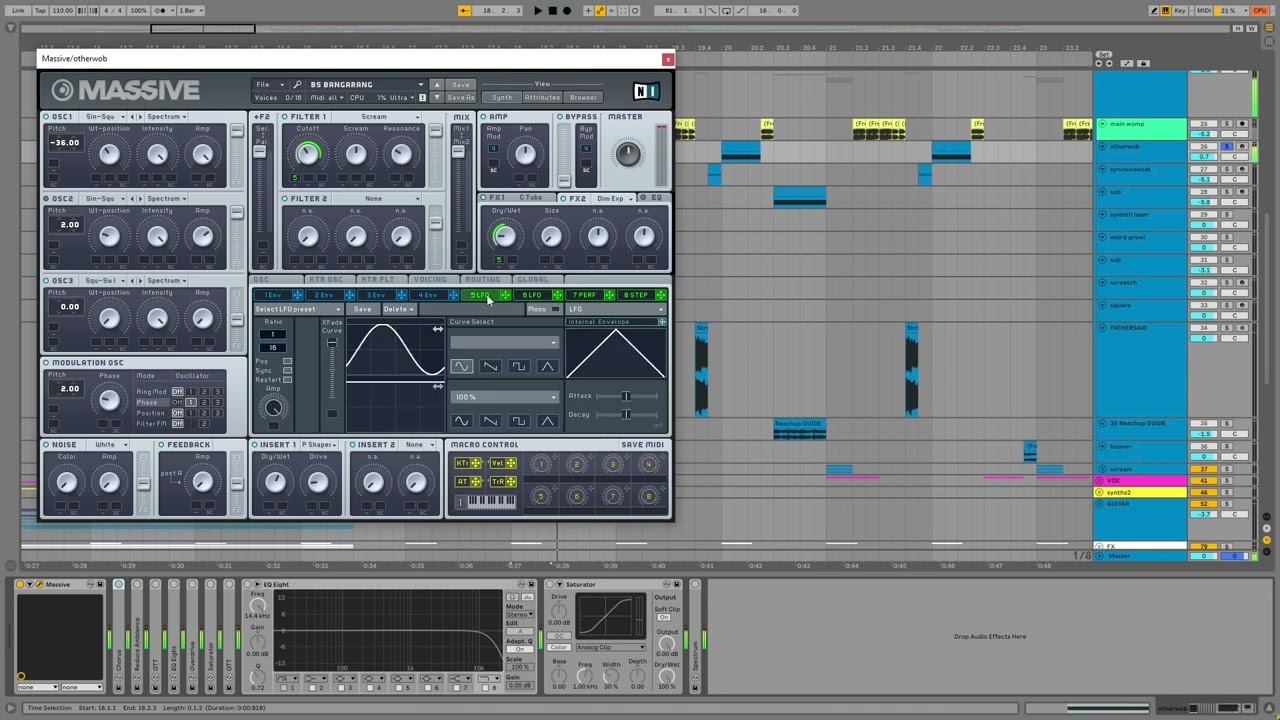
Task: Toggle Saturator Soft Clip On button
Action: tap(664, 617)
